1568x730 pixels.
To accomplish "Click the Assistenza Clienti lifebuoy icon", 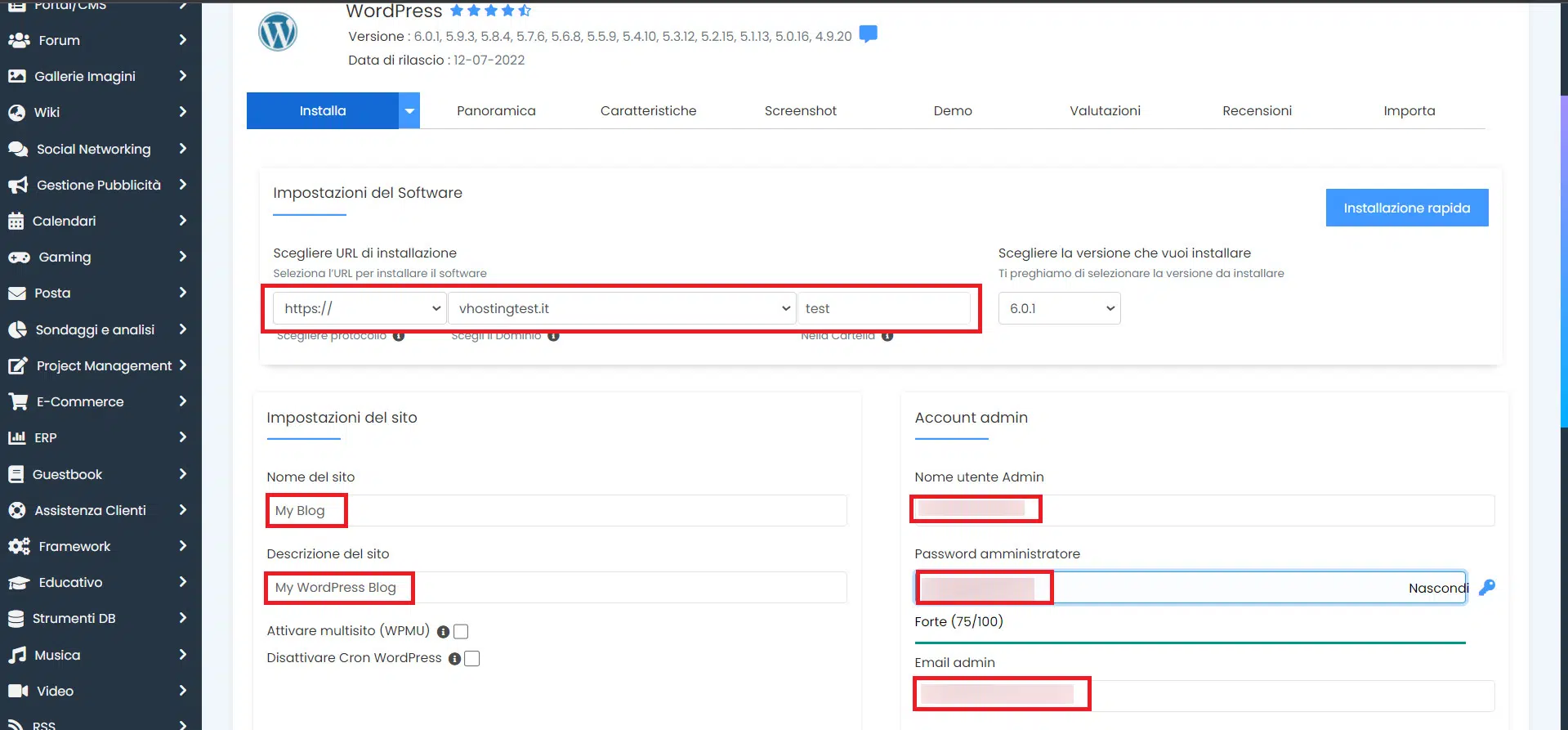I will click(x=17, y=510).
